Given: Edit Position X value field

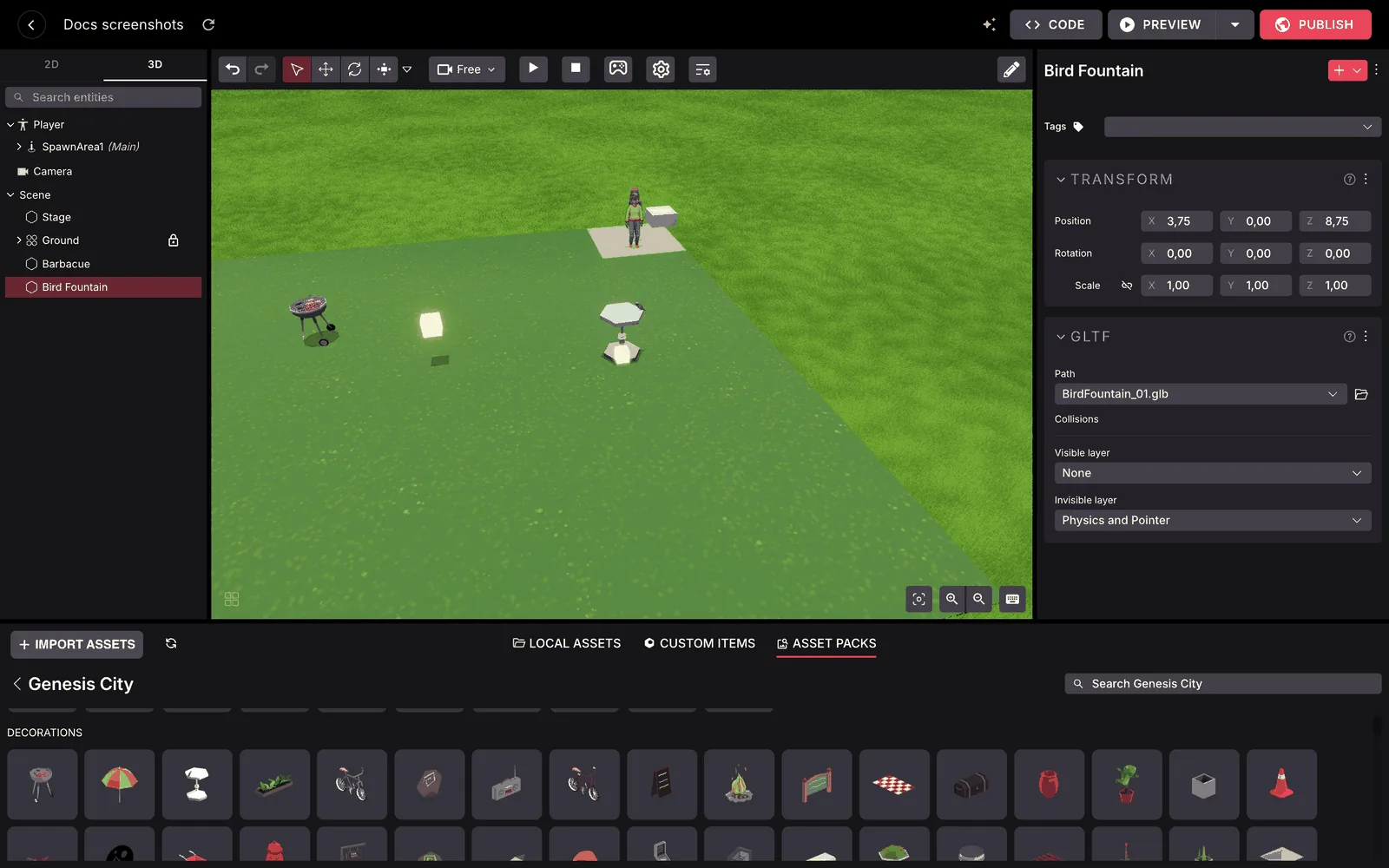Looking at the screenshot, I should coord(1176,221).
